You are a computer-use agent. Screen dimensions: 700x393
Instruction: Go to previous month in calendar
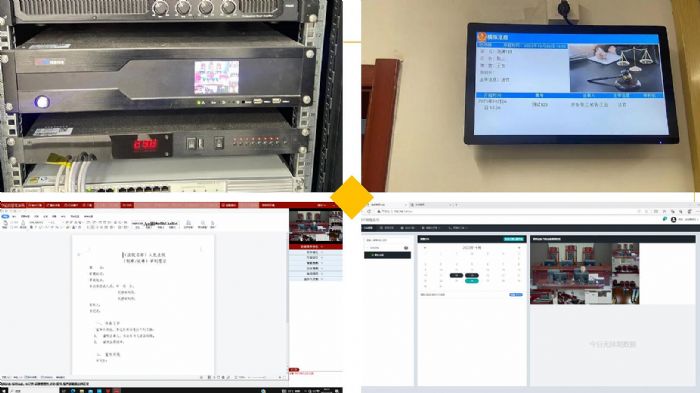(x=425, y=247)
